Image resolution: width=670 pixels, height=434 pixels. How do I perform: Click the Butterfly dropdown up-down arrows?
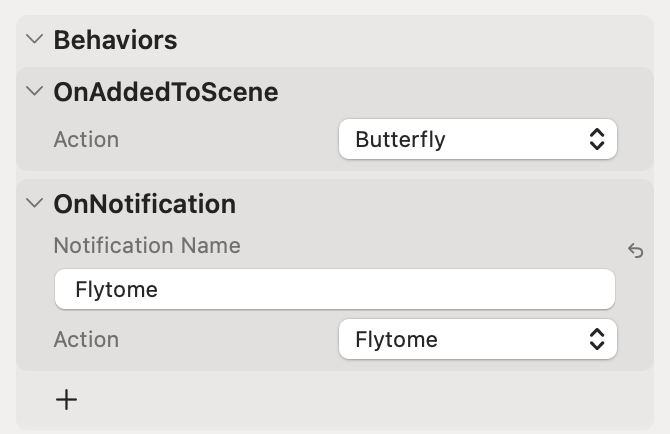coord(597,139)
